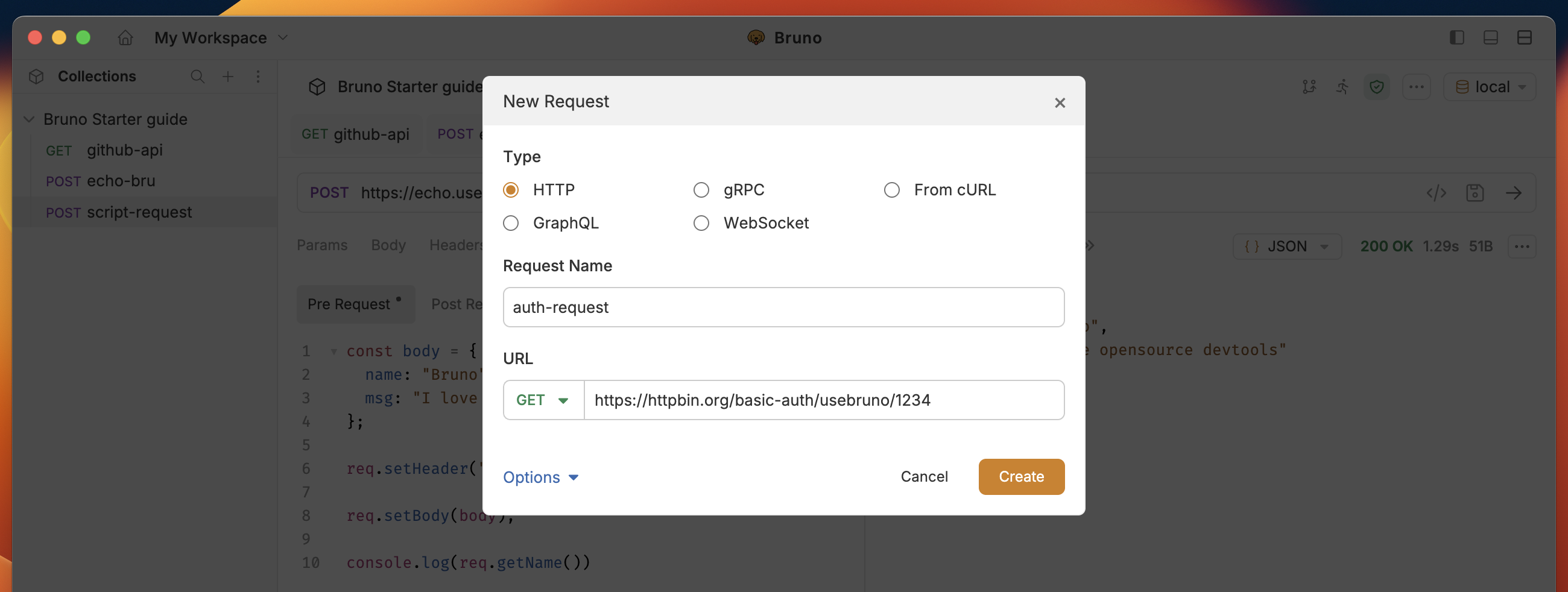Close the New Request dialog
The height and width of the screenshot is (592, 1568).
tap(1060, 103)
